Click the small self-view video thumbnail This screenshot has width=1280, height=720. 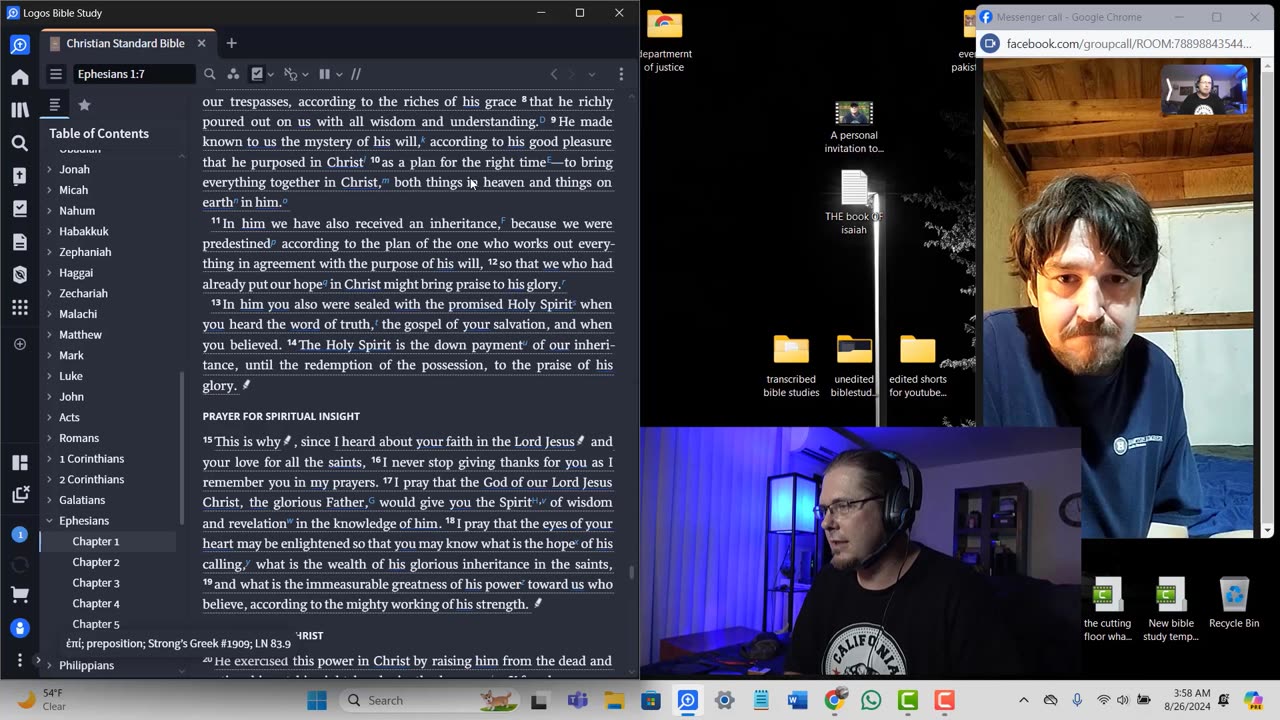[x=1205, y=90]
